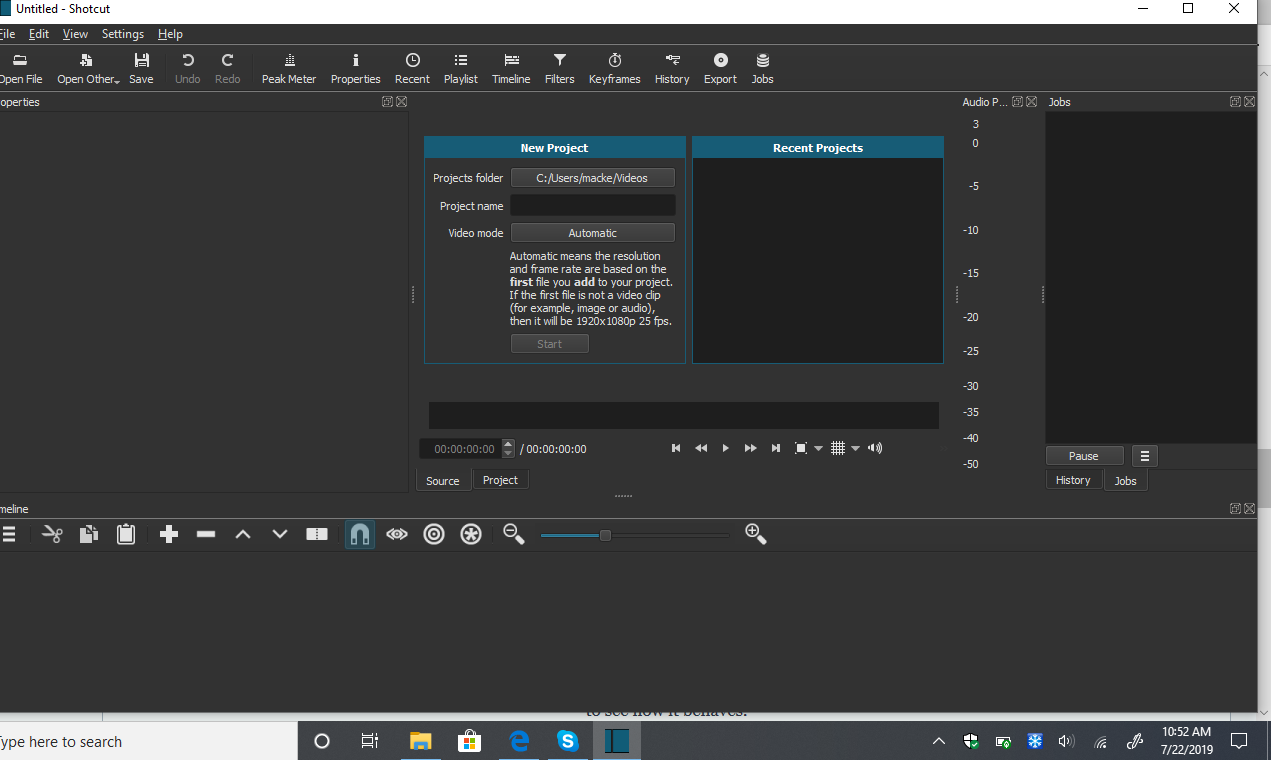Click the Pause button in Jobs panel
This screenshot has width=1271, height=760.
pos(1084,456)
